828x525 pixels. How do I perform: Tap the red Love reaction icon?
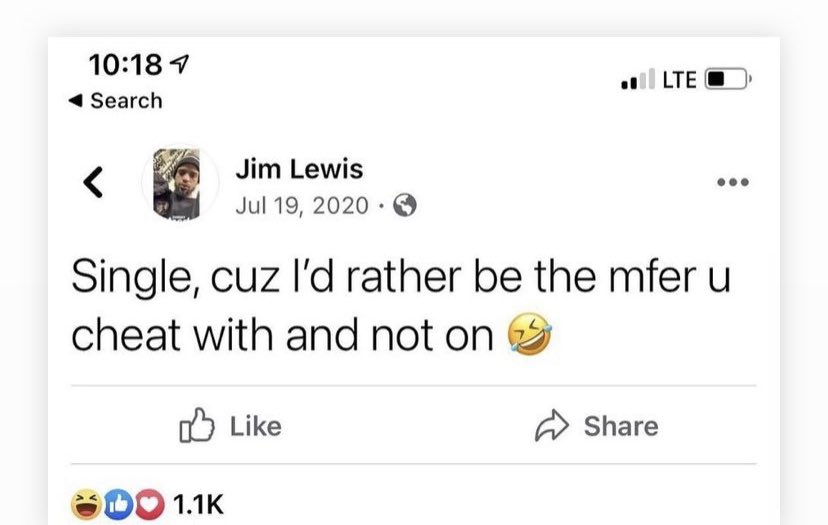(150, 504)
